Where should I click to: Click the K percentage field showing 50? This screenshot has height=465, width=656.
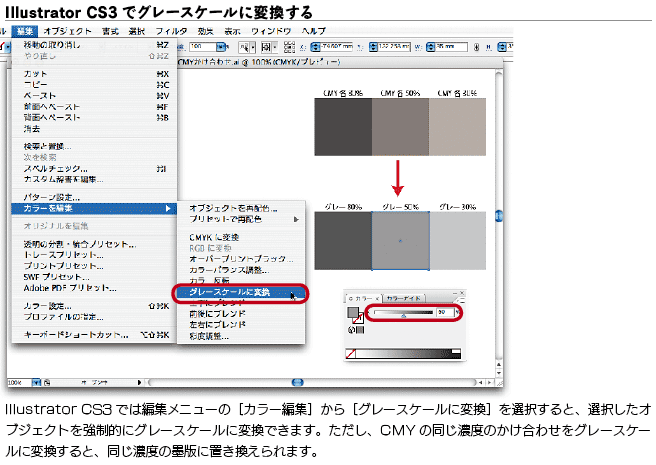point(444,312)
